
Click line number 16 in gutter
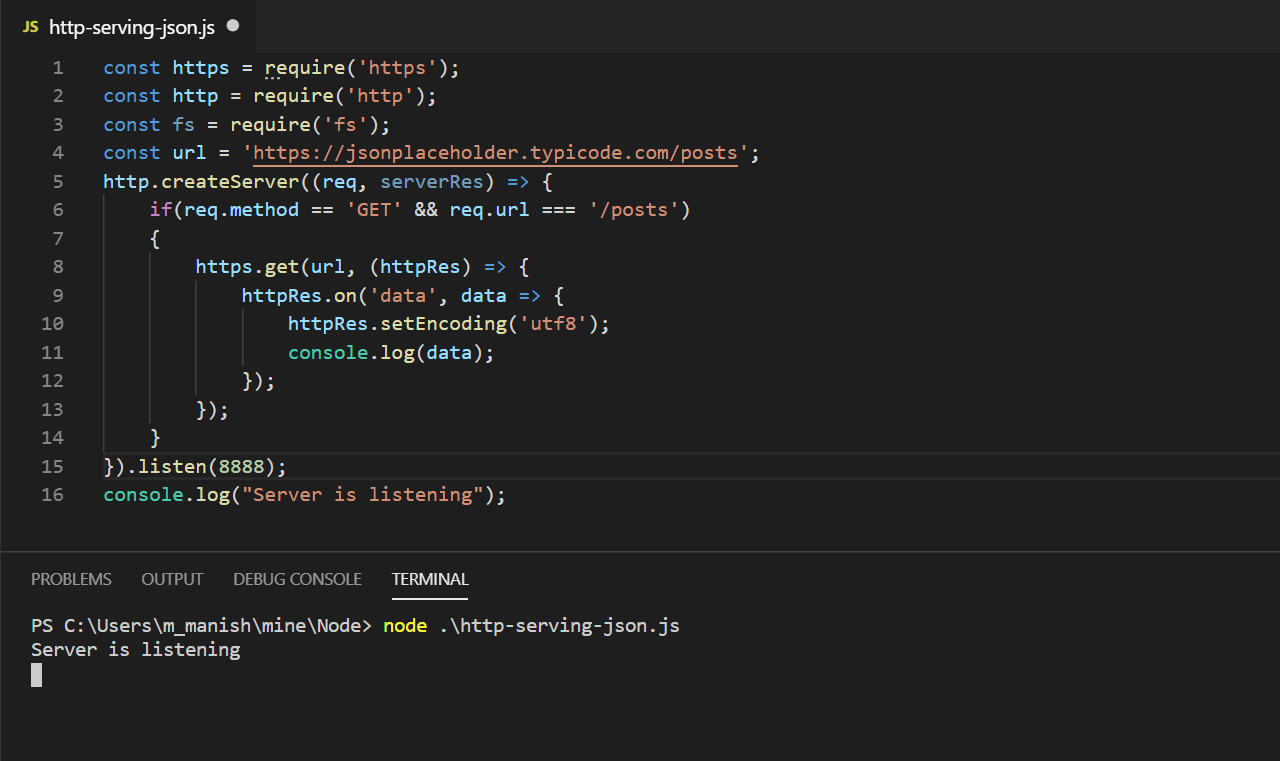[x=53, y=495]
